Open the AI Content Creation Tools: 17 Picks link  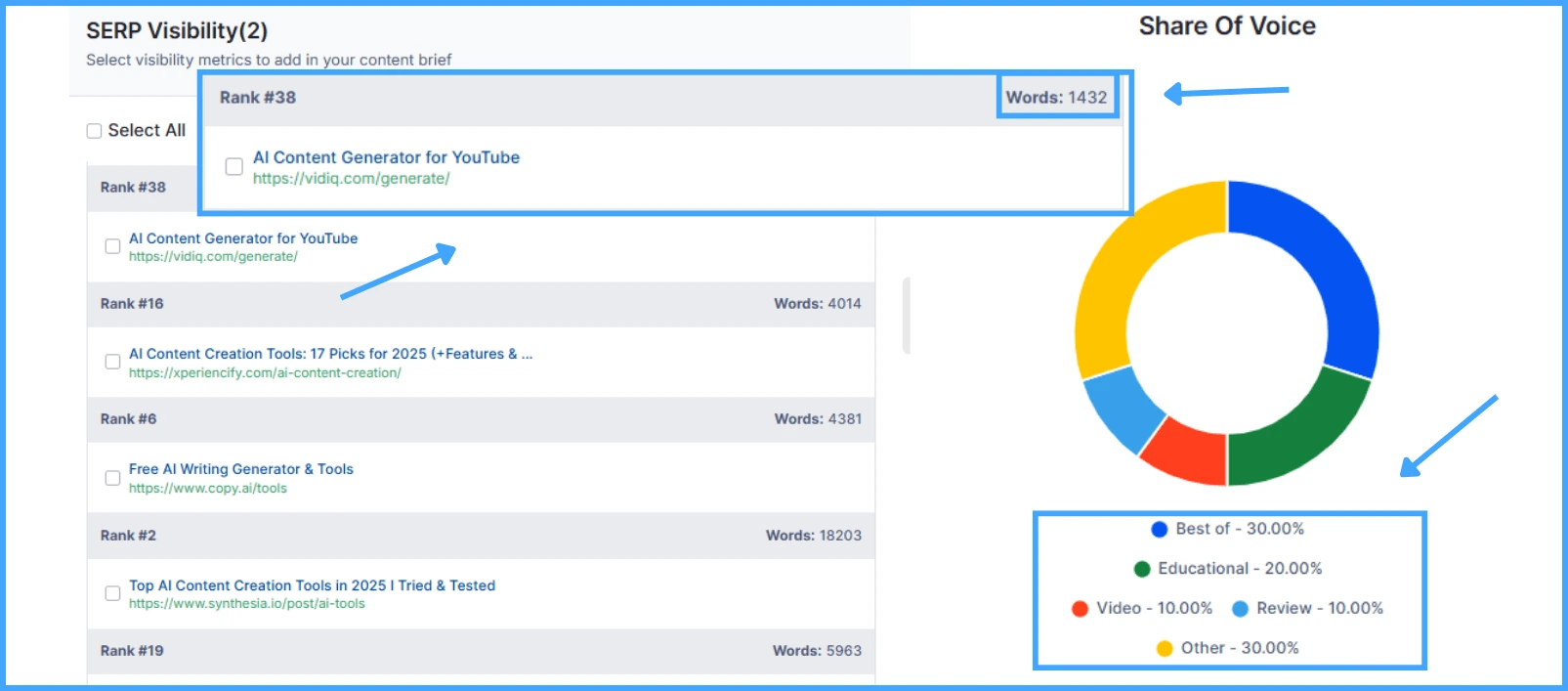click(x=330, y=354)
